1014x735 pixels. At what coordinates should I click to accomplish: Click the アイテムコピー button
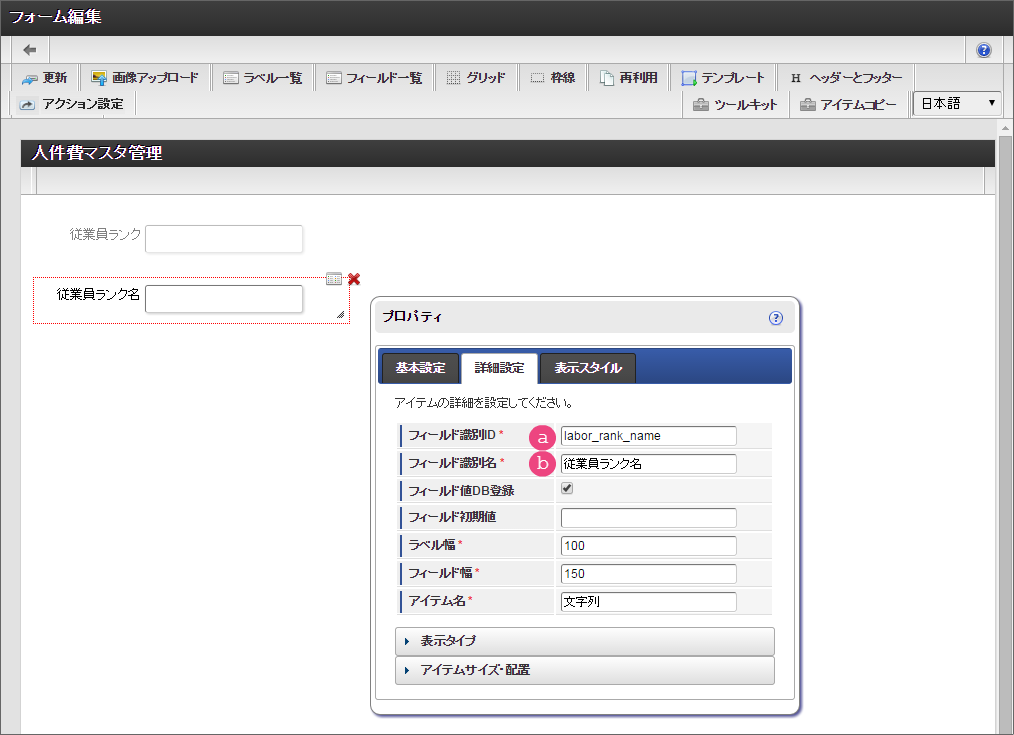pos(848,104)
